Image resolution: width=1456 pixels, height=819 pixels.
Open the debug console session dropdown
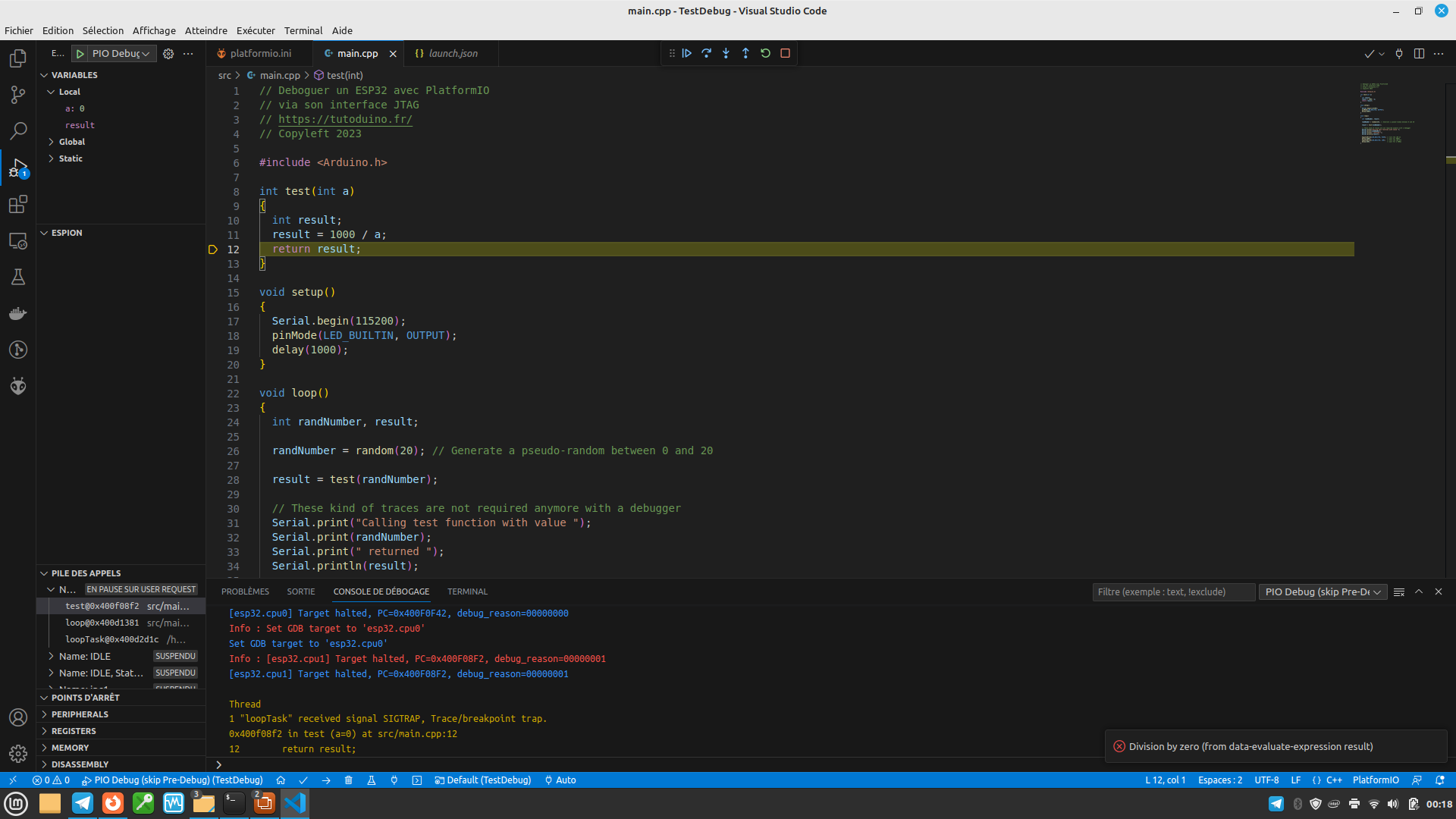(x=1323, y=591)
